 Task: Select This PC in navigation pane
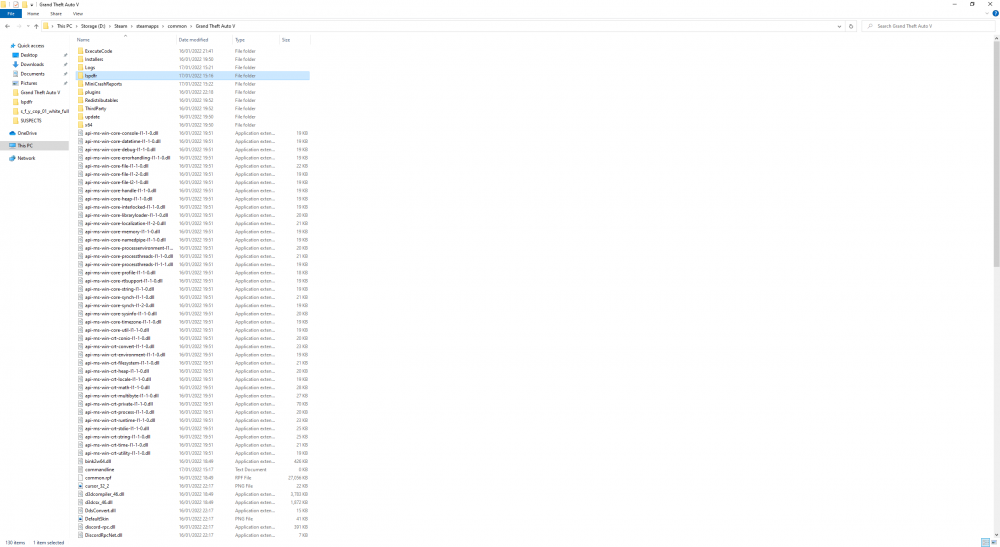click(25, 145)
